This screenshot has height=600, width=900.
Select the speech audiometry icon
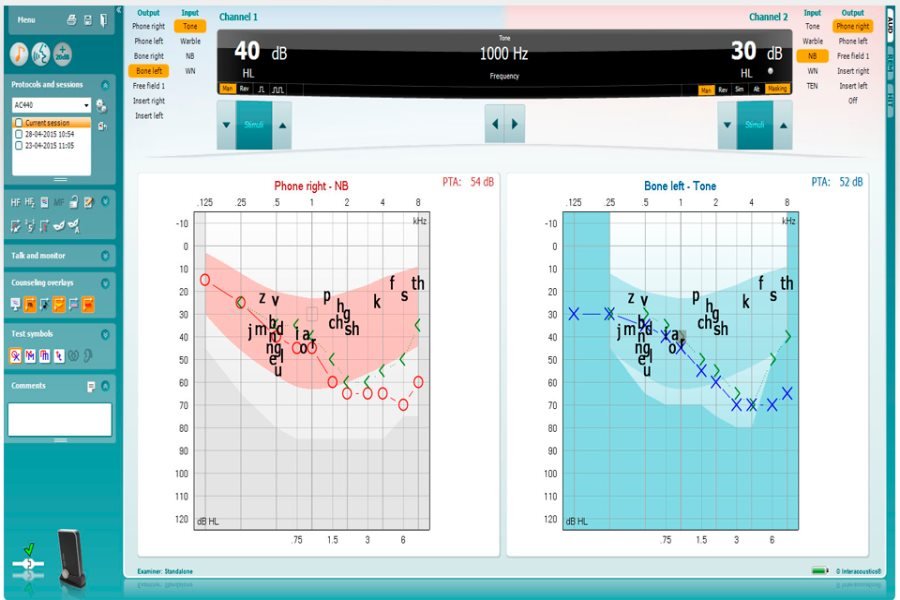(41, 54)
